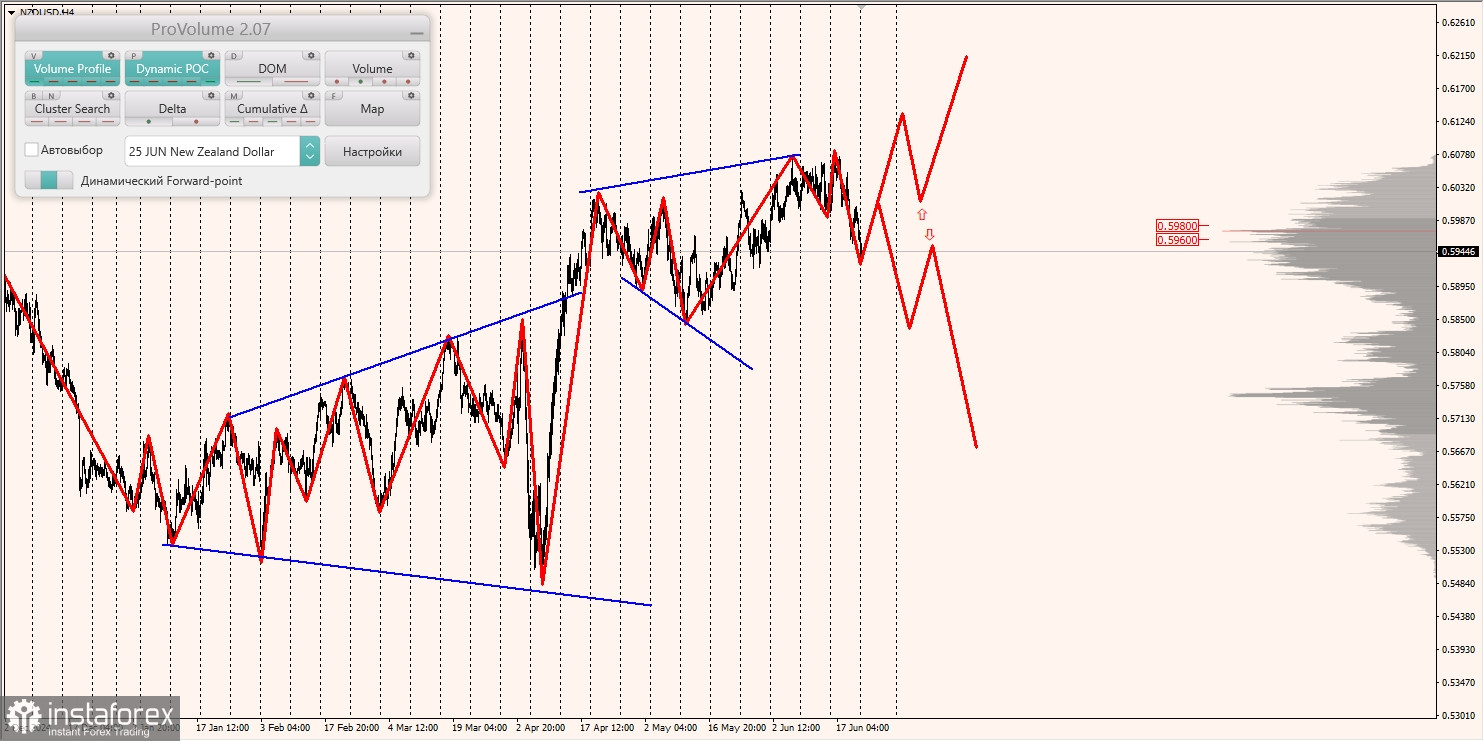Select DOM red line sub-mode
This screenshot has height=741, width=1484.
[296, 81]
